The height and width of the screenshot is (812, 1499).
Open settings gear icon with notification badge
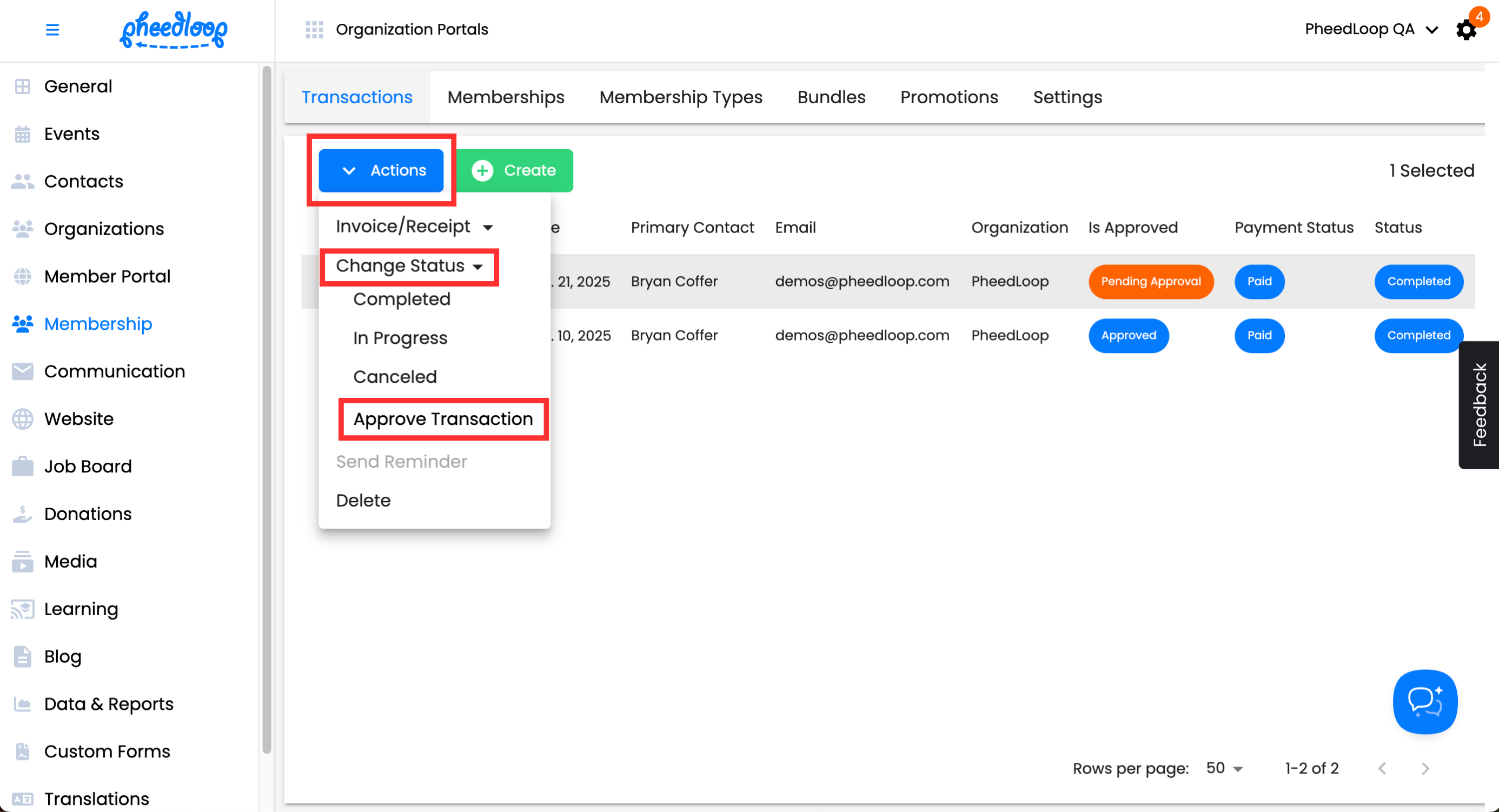pyautogui.click(x=1466, y=30)
